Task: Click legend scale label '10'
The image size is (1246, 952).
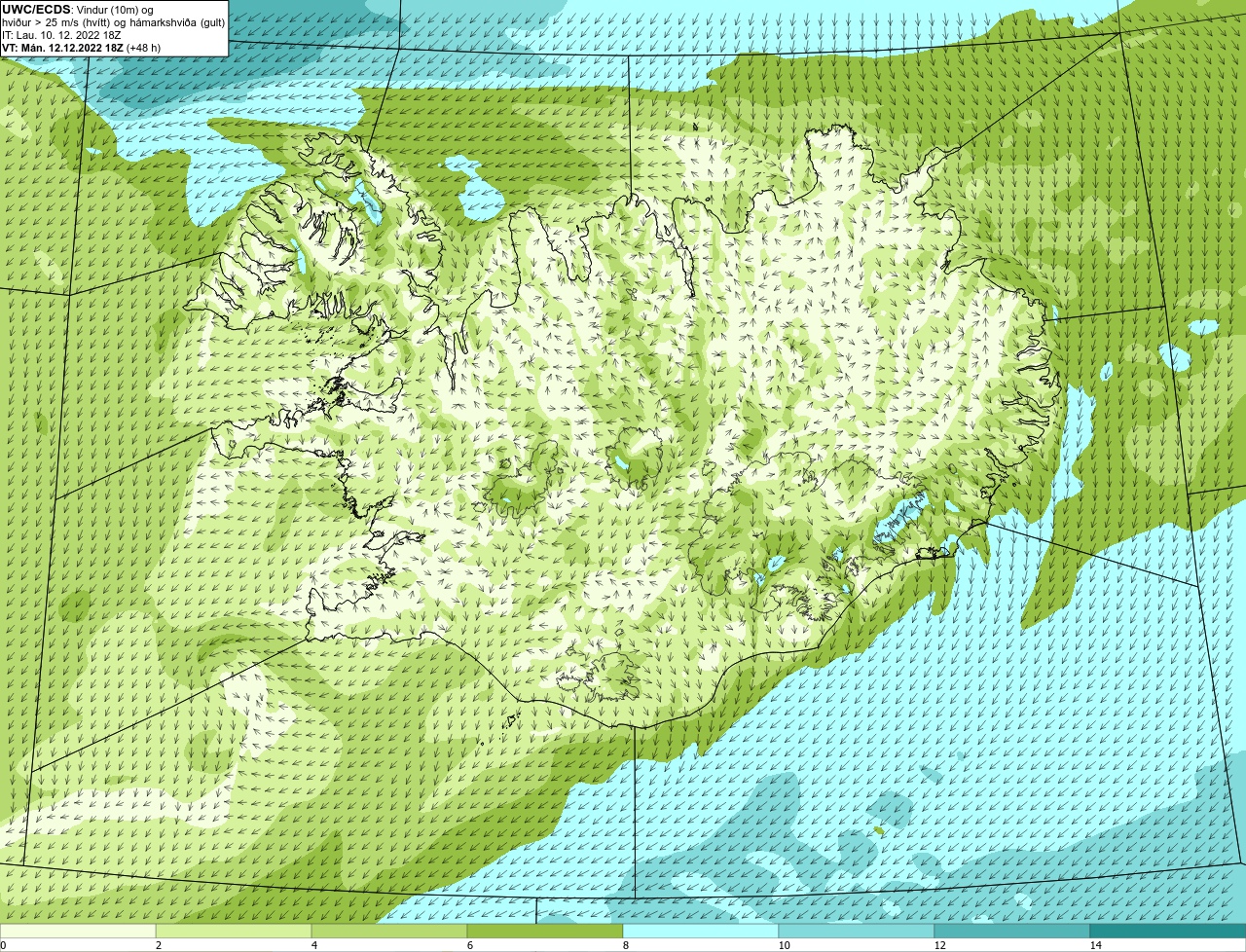Action: pos(784,945)
